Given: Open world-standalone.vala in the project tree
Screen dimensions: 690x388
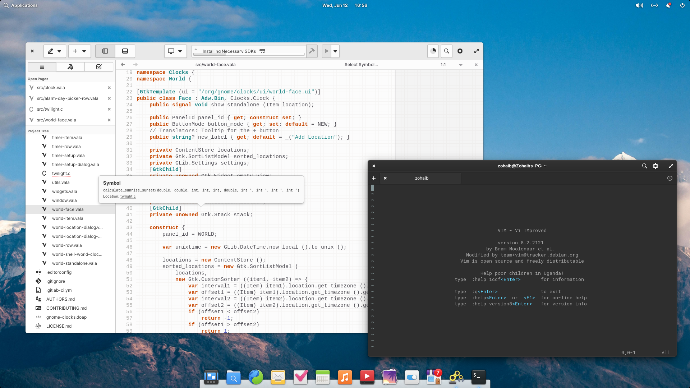Looking at the screenshot, I should 70,263.
